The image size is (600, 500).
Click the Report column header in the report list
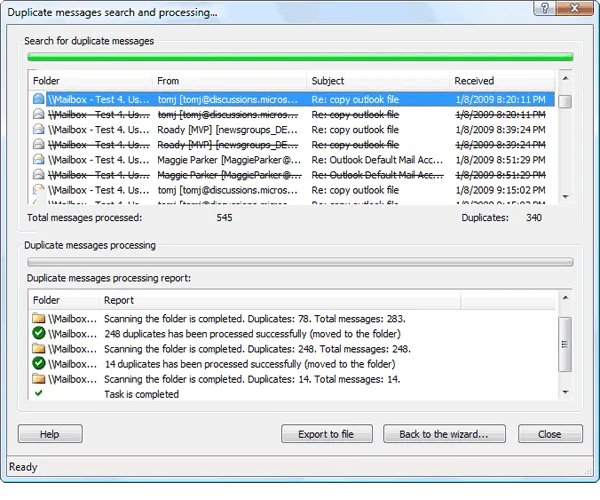point(279,300)
